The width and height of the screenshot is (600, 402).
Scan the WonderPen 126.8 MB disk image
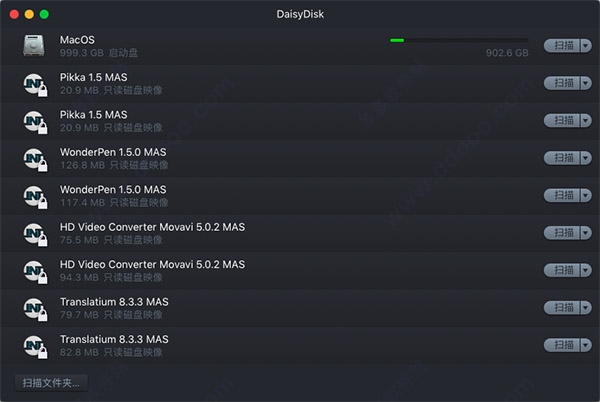click(562, 158)
